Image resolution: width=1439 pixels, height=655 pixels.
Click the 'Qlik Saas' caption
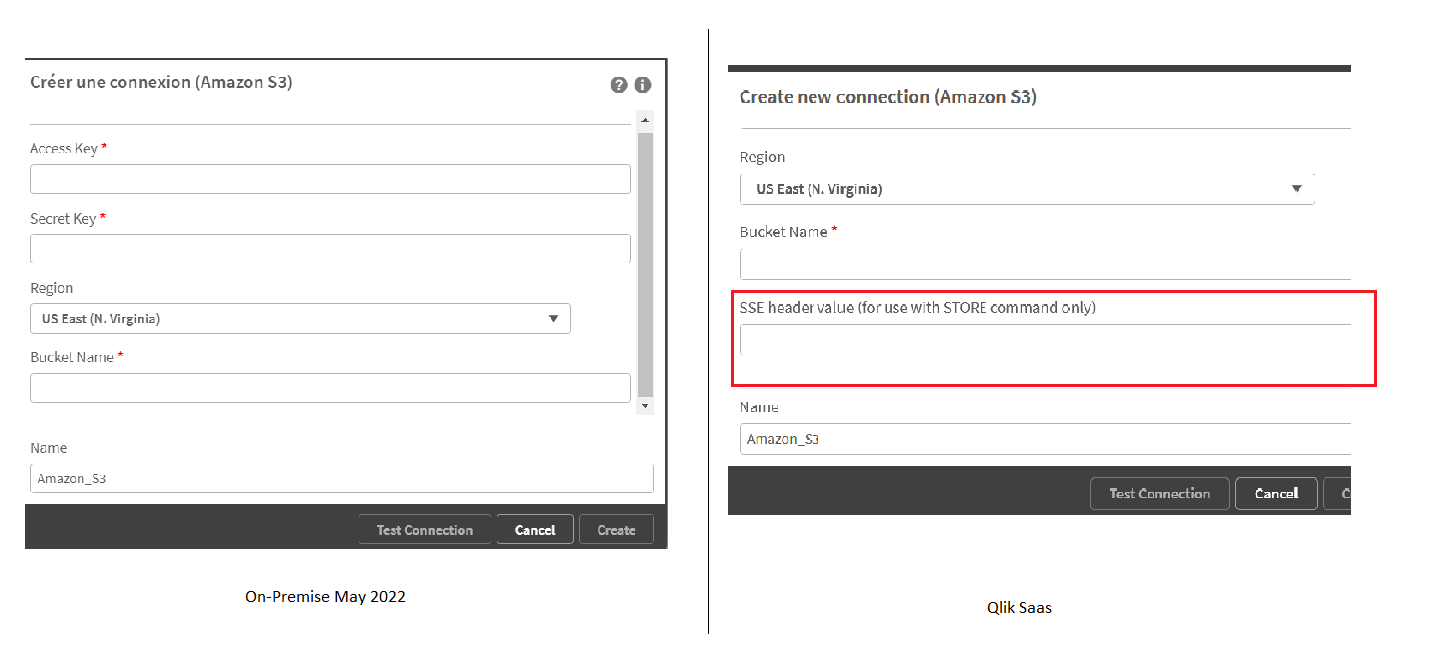[1019, 607]
